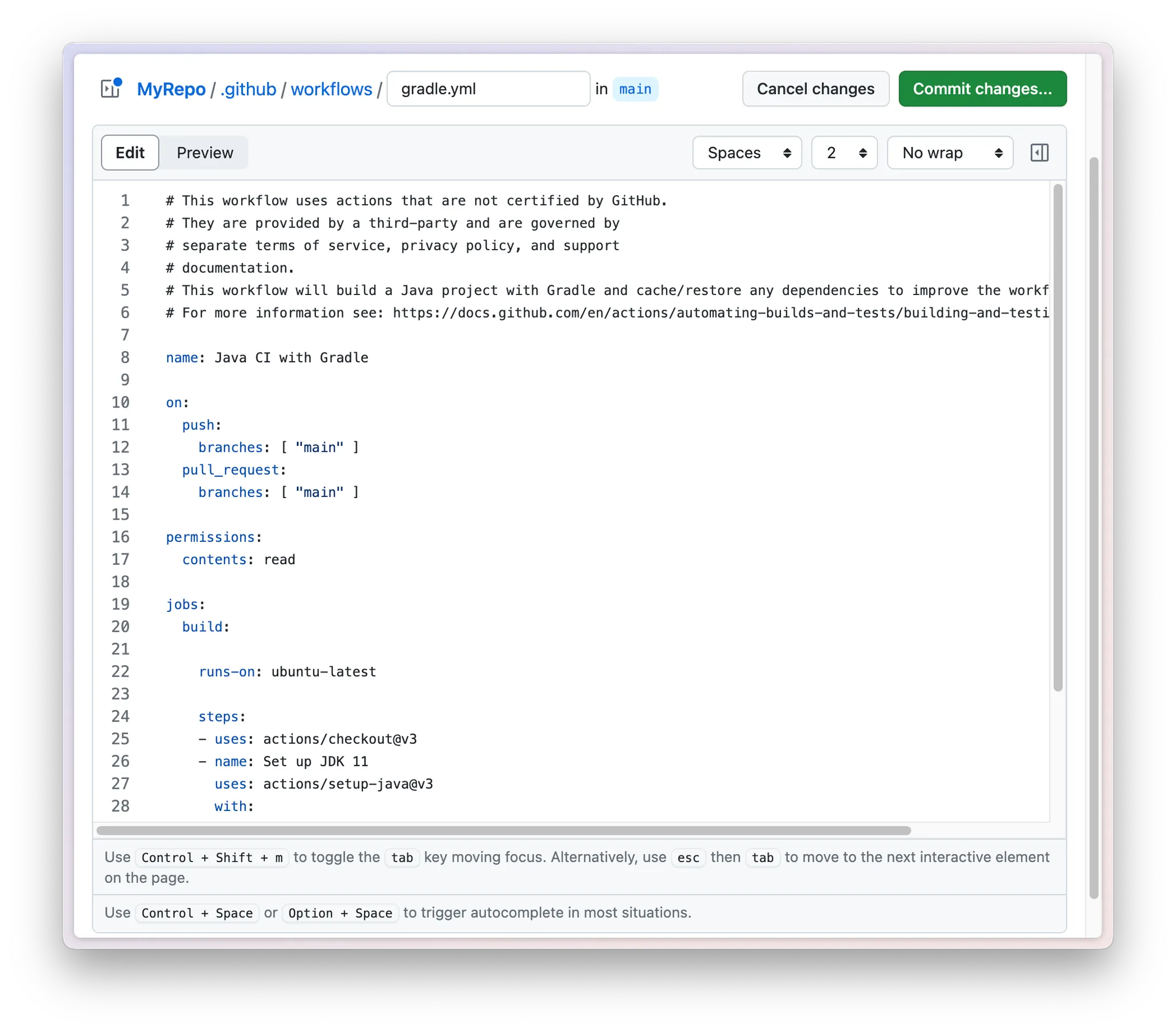Open the indent size 2 dropdown
1176x1032 pixels.
[x=844, y=153]
